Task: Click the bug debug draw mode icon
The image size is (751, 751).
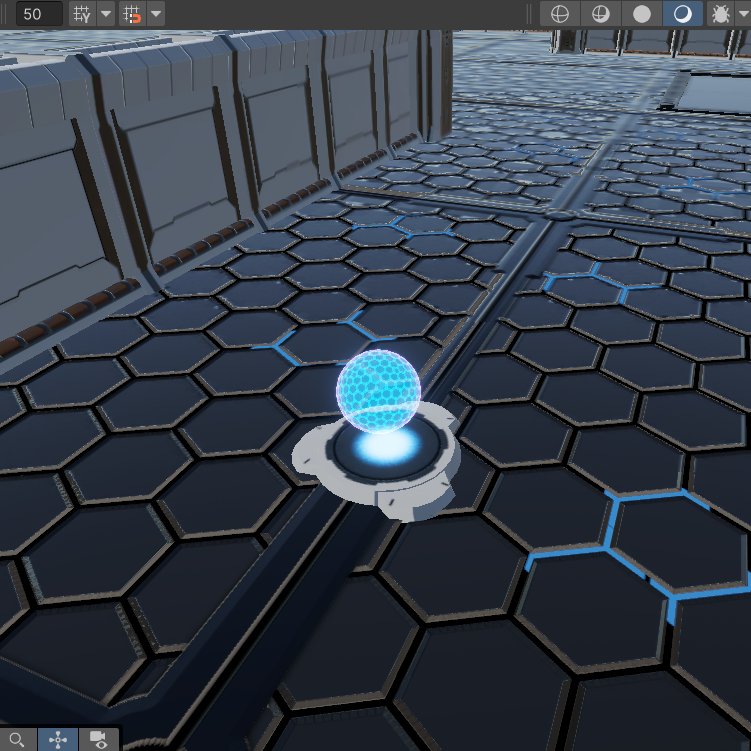Action: coord(720,14)
